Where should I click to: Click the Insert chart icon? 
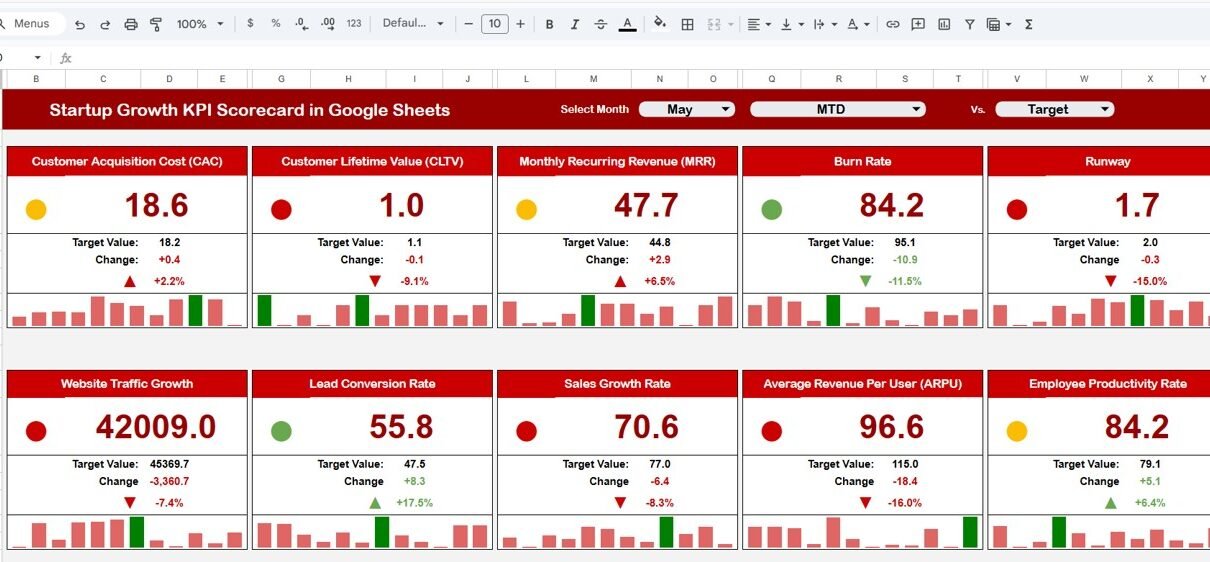coord(944,24)
